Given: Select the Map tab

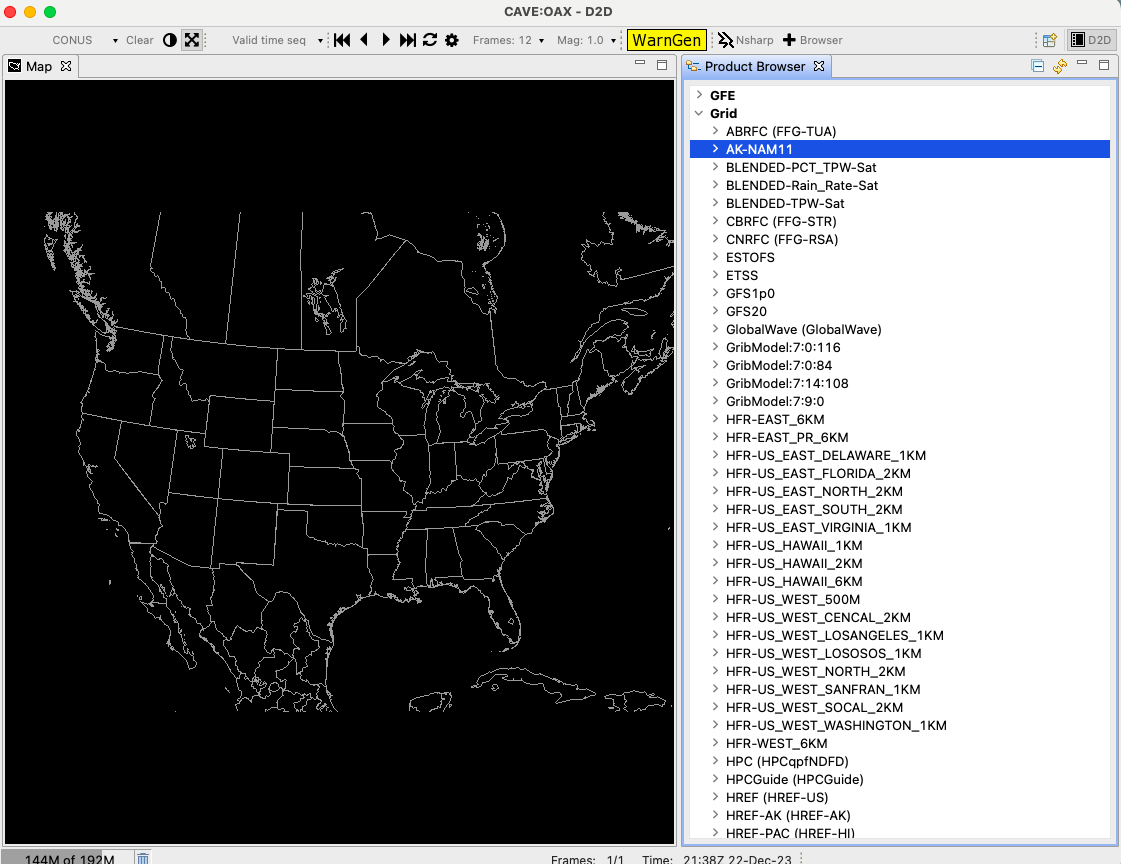Looking at the screenshot, I should pos(39,66).
